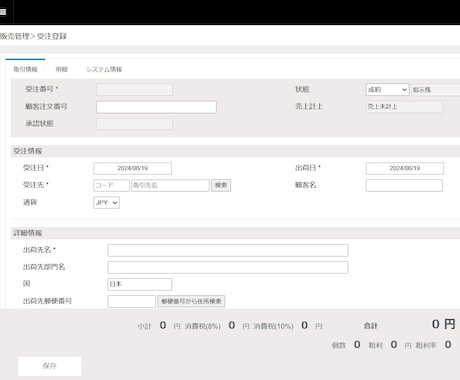Screen dimensions: 460x380
Task: Click 郵便番号から住所検索 button
Action: [191, 301]
